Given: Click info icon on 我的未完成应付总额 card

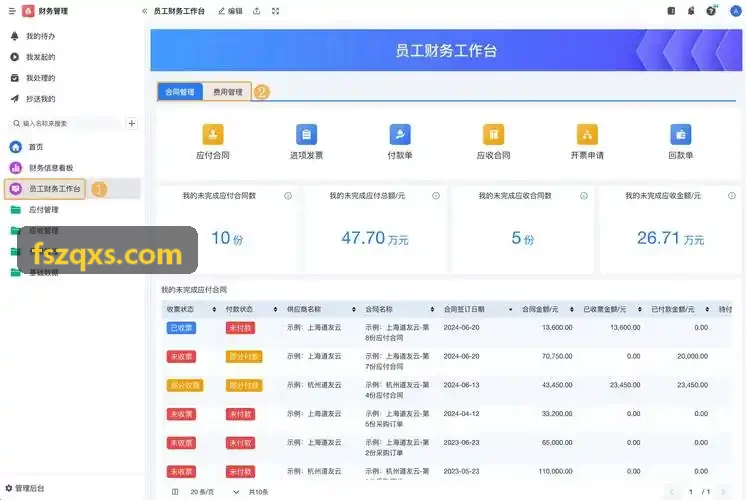Looking at the screenshot, I should point(436,196).
